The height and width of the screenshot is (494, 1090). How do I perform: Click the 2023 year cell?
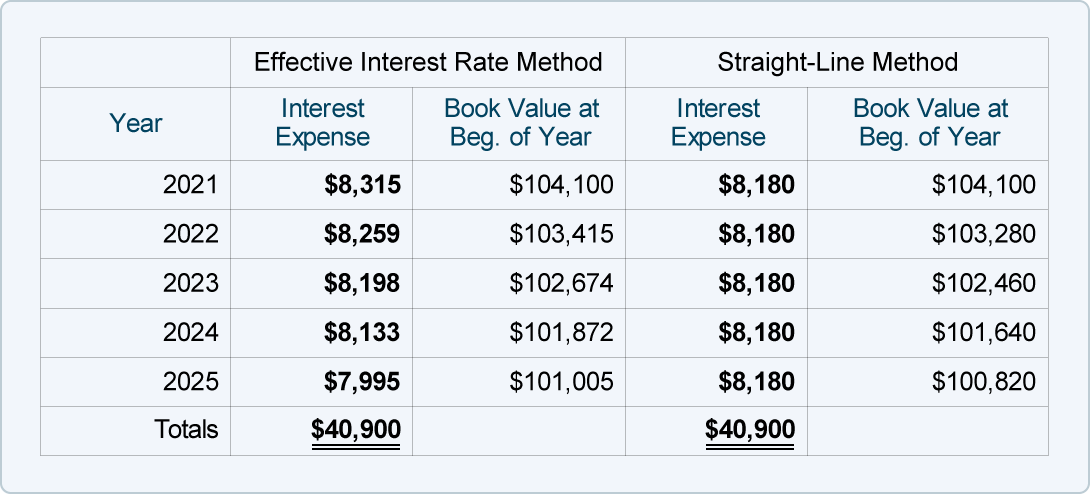pos(190,283)
